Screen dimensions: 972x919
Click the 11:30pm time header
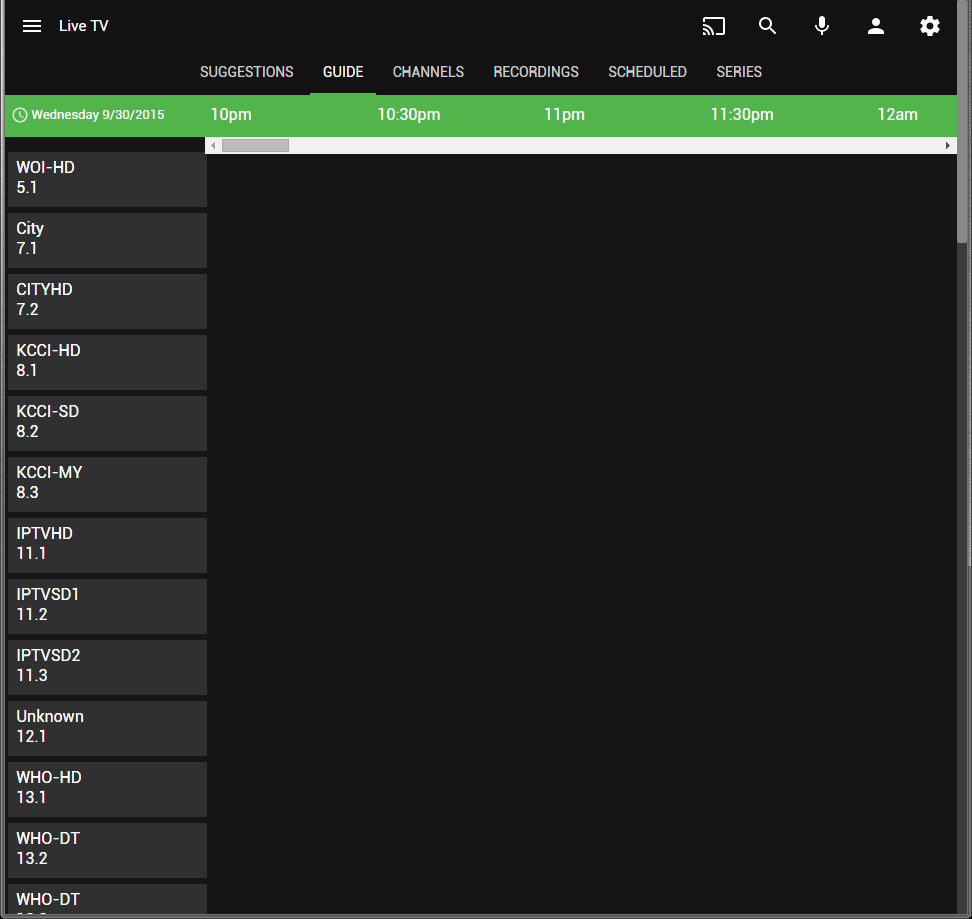[x=742, y=115]
